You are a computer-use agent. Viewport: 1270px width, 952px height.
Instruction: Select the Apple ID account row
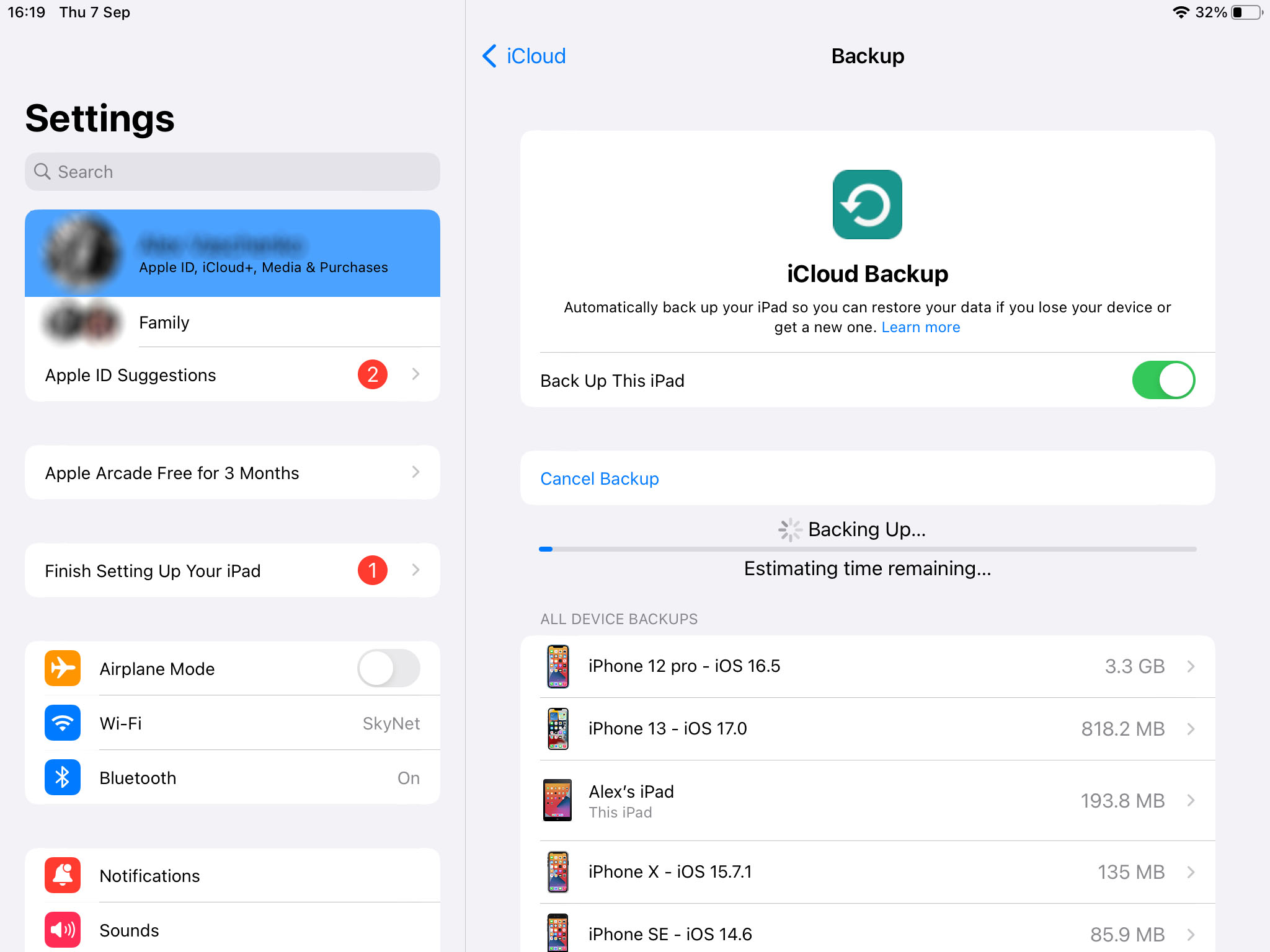(233, 253)
